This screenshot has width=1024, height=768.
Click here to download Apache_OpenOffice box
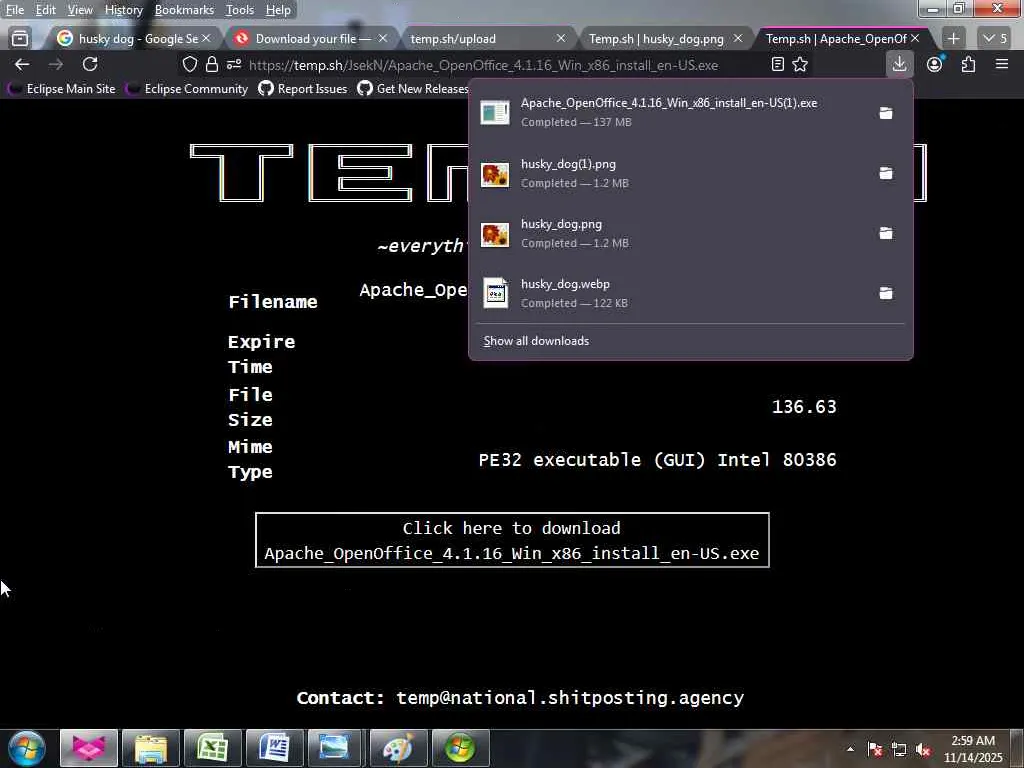tap(512, 540)
